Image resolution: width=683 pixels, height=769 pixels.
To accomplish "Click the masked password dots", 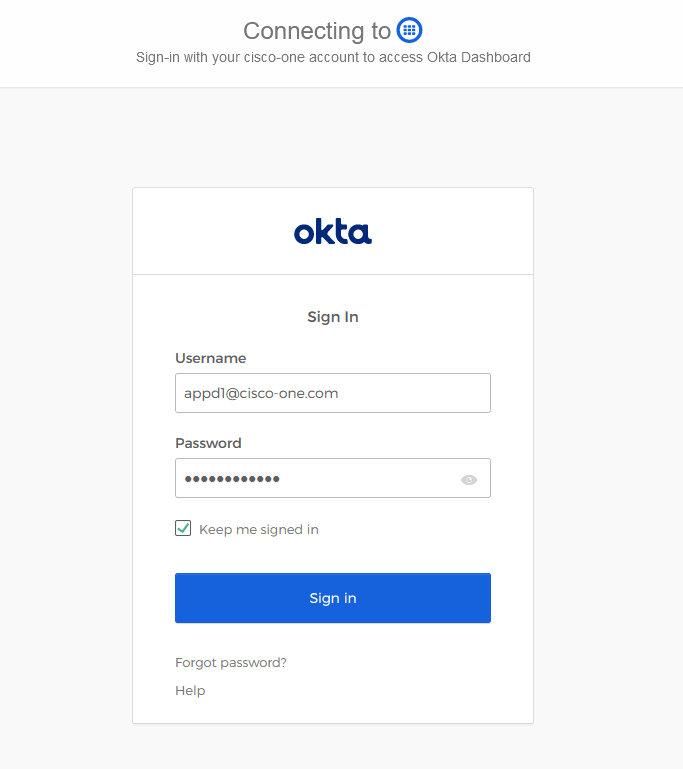I will click(232, 479).
